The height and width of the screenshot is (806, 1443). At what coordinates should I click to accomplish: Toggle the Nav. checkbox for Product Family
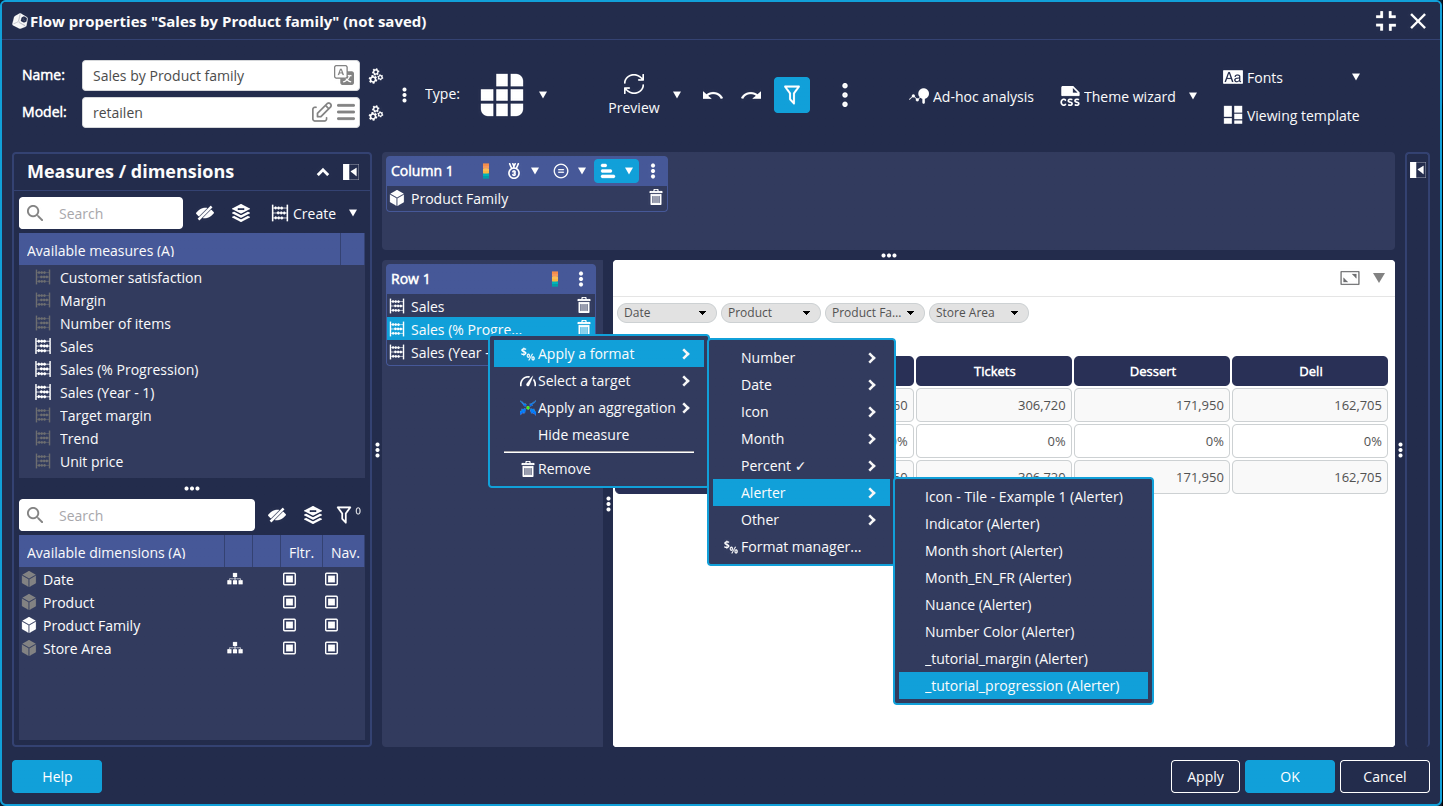(331, 626)
